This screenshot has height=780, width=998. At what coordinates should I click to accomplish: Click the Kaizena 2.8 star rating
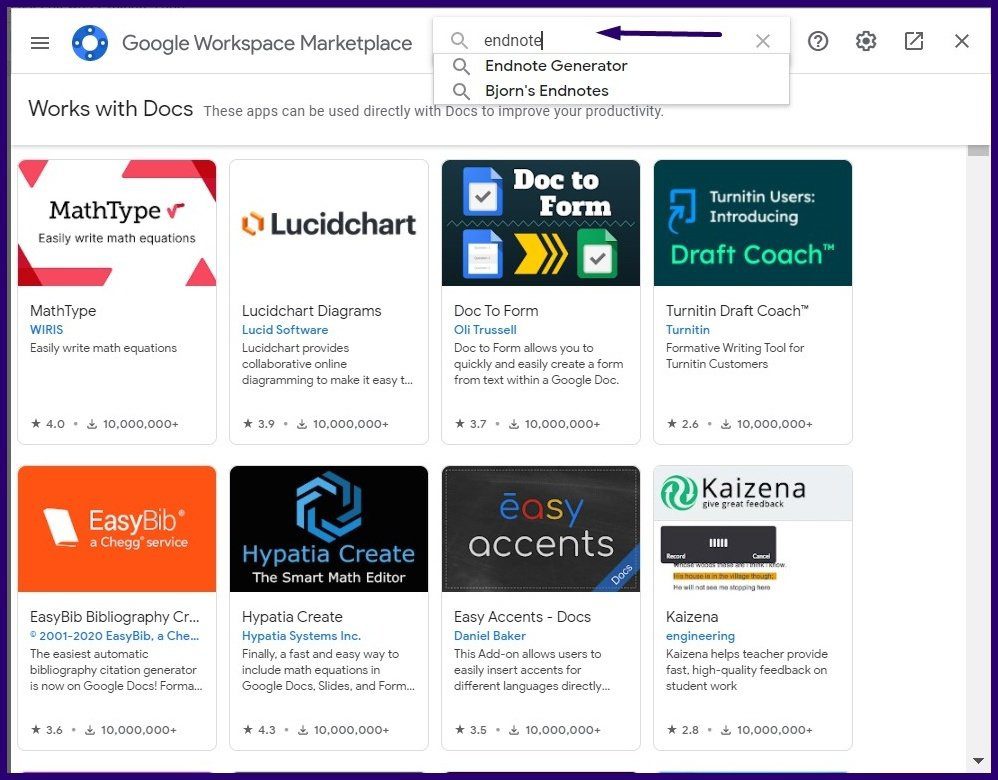click(682, 730)
